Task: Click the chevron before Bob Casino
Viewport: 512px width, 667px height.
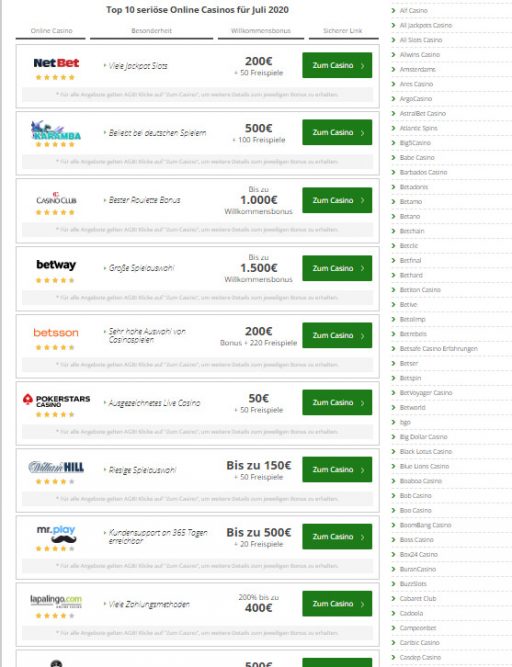Action: point(393,496)
